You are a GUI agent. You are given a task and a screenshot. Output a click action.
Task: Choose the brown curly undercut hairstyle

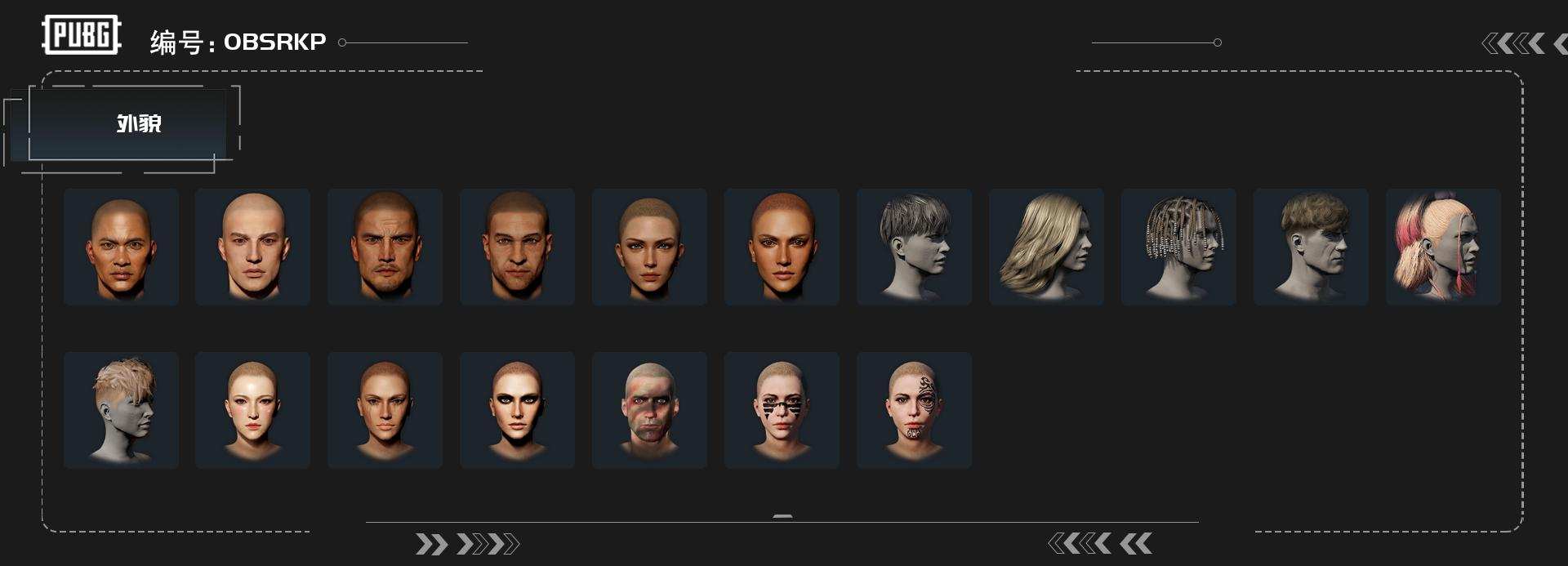(1311, 247)
